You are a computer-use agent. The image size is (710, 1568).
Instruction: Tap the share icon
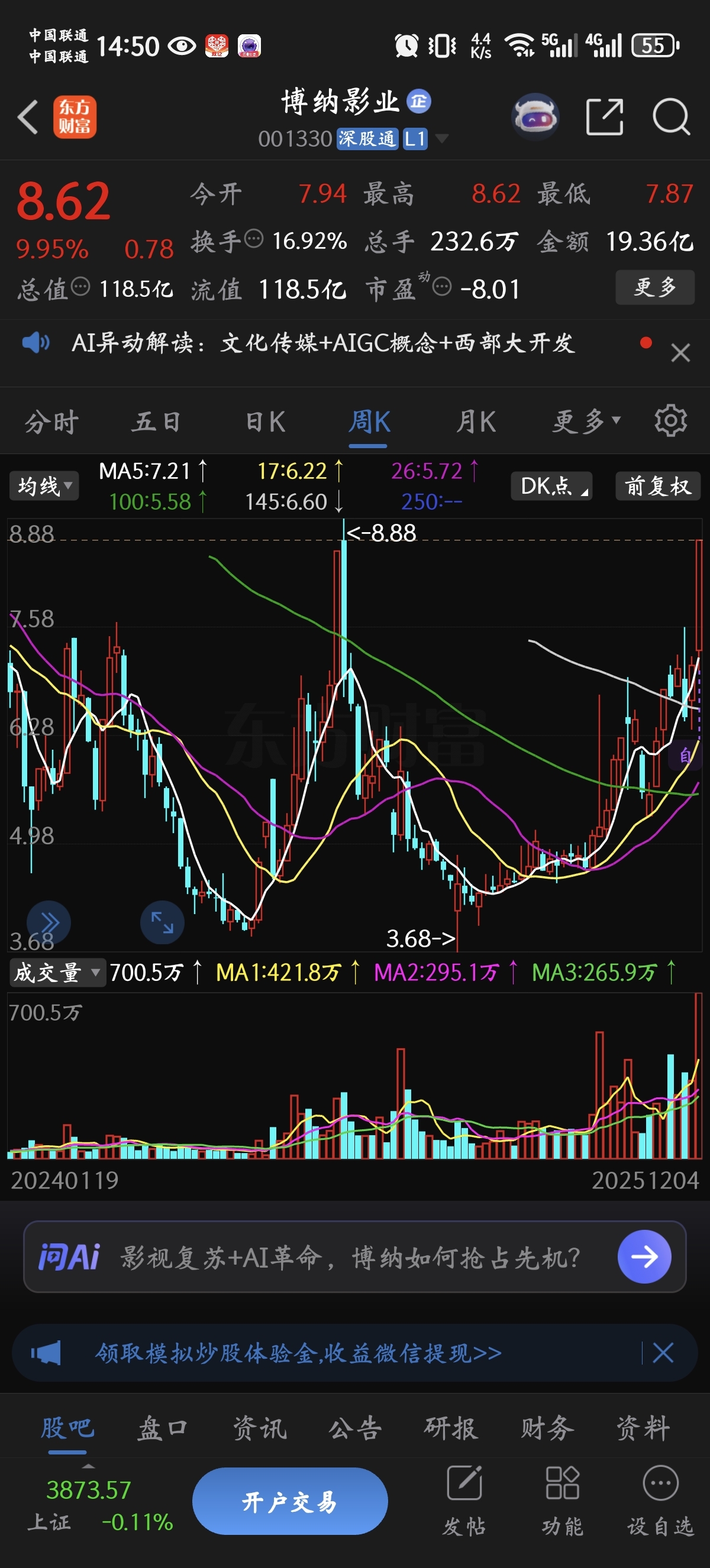(x=604, y=116)
